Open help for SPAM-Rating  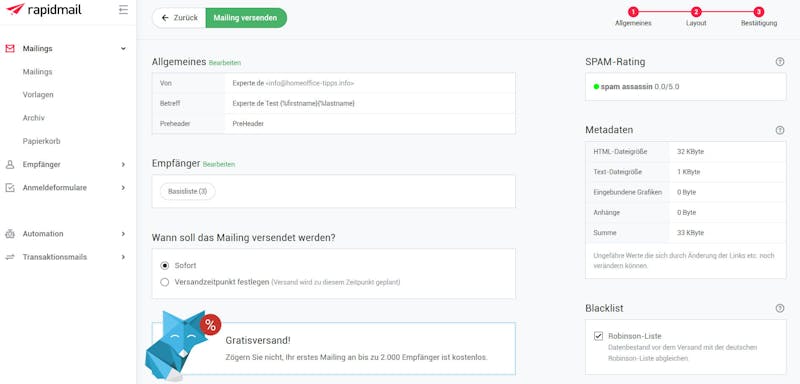(x=779, y=62)
